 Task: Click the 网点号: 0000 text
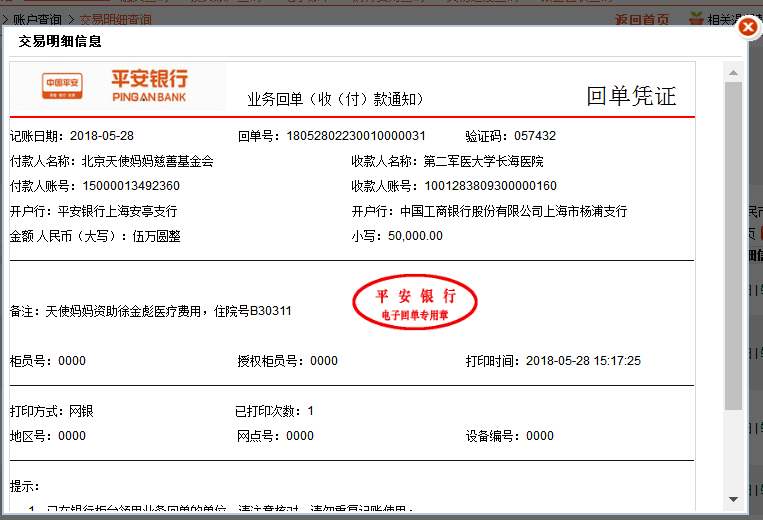click(275, 436)
